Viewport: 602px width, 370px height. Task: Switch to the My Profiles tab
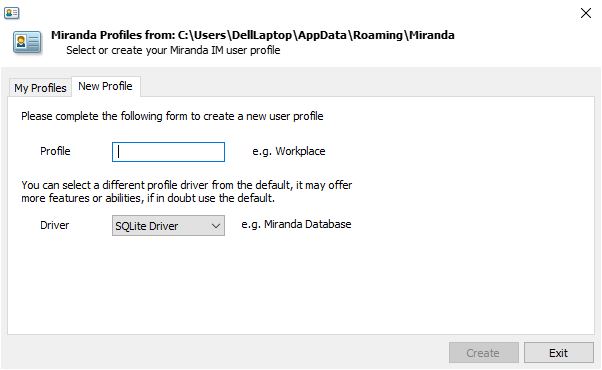(40, 88)
